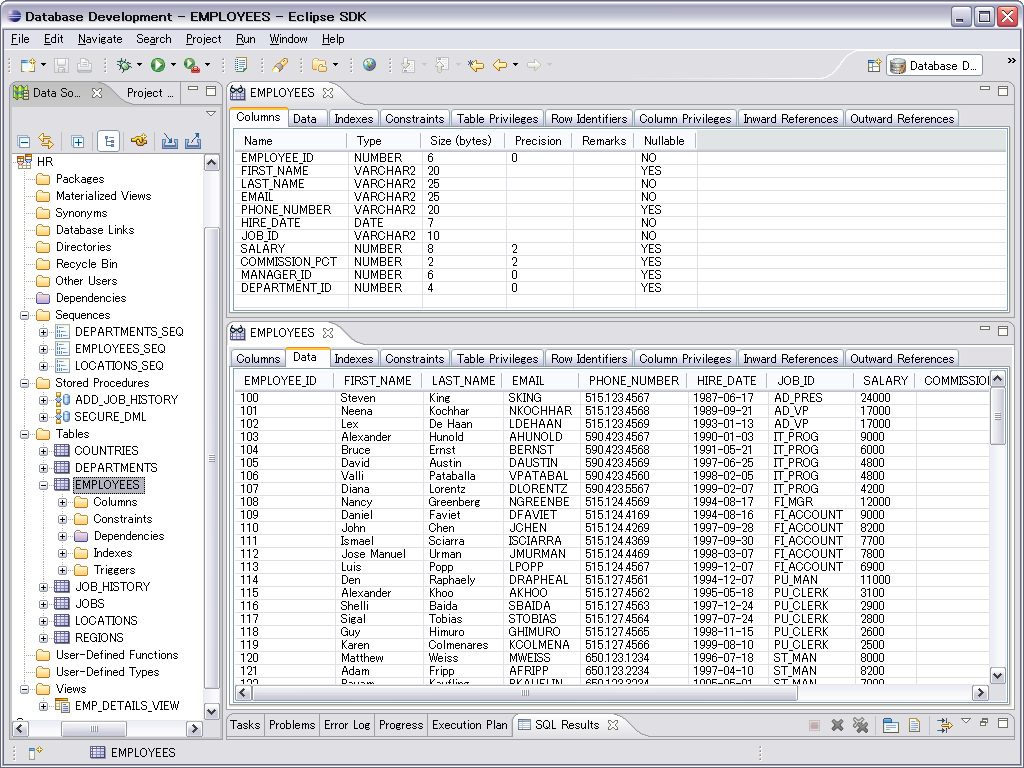
Task: Expand the EMP_DETAILS_VIEW node
Action: coord(44,706)
